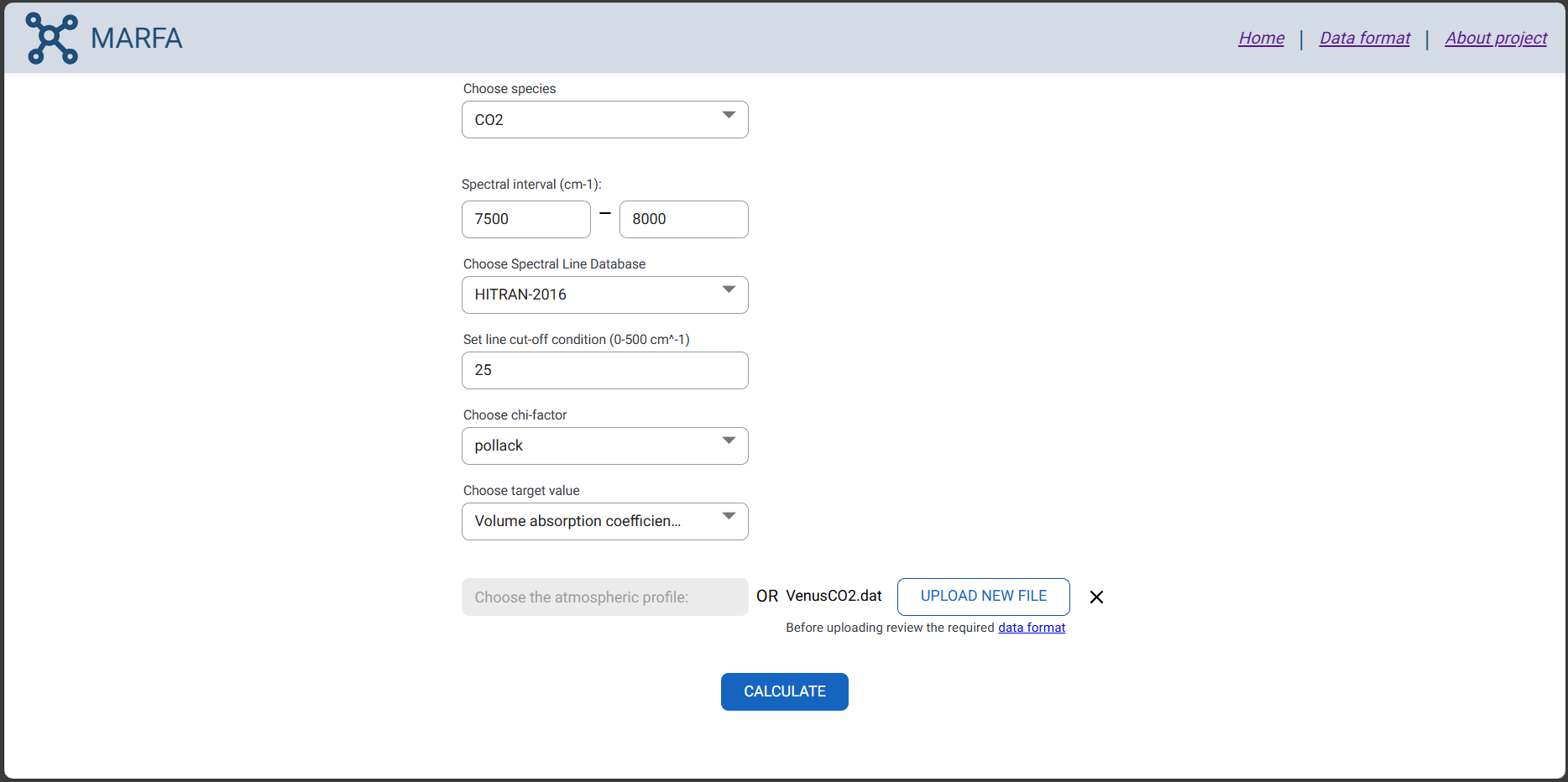Open the chi-factor pollack dropdown
The image size is (1568, 782).
(x=729, y=441)
